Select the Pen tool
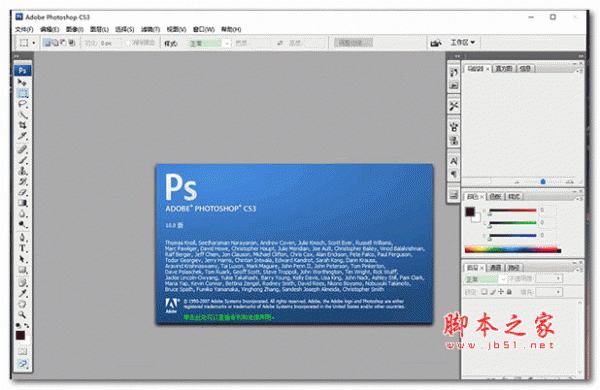Screen dimensions: 600x390 pyautogui.click(x=22, y=238)
